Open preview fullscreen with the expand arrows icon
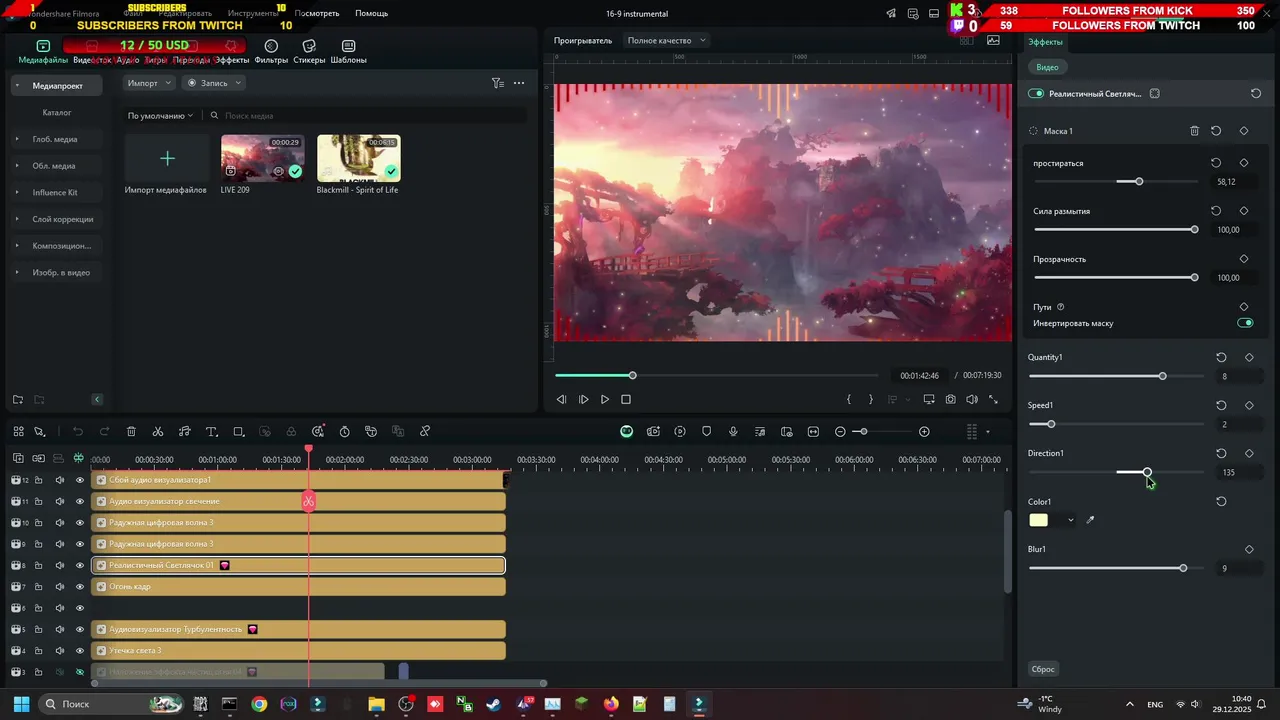 point(993,399)
